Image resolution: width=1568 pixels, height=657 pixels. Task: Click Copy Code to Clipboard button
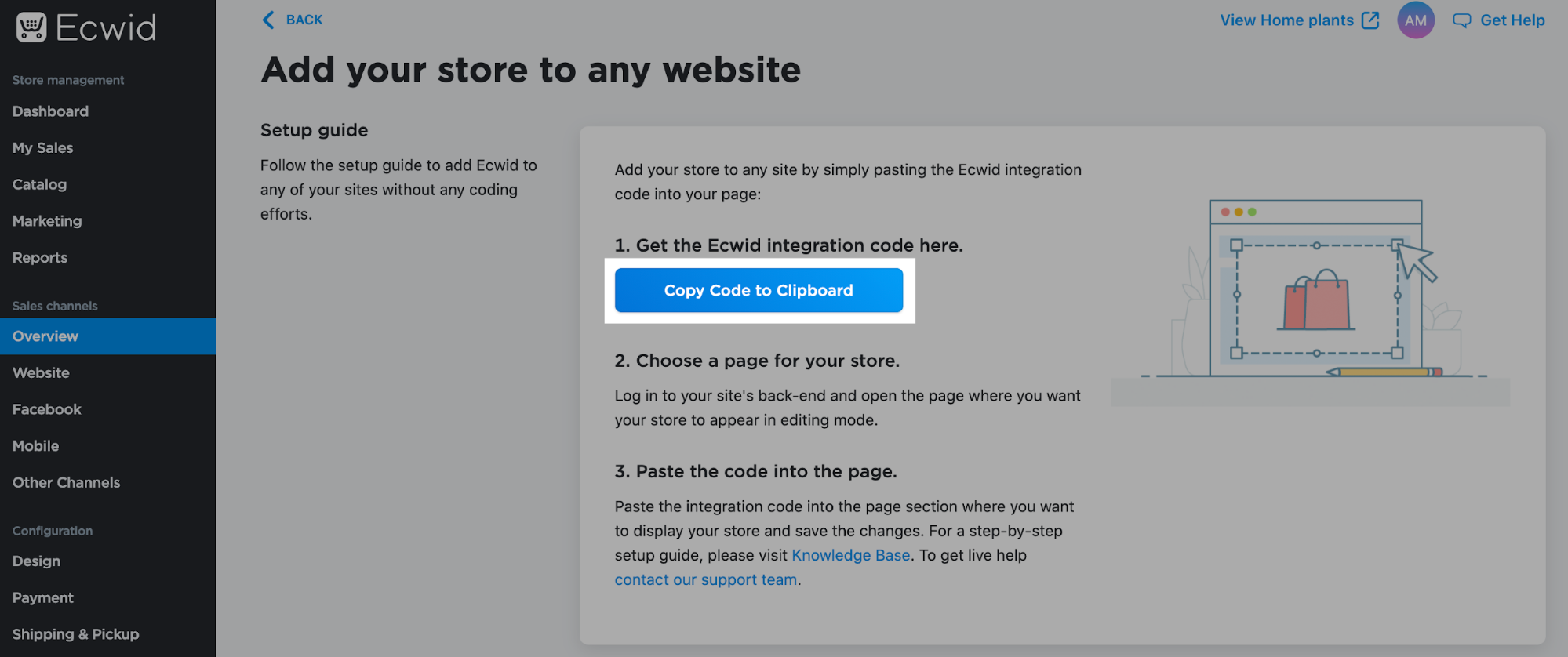point(759,290)
